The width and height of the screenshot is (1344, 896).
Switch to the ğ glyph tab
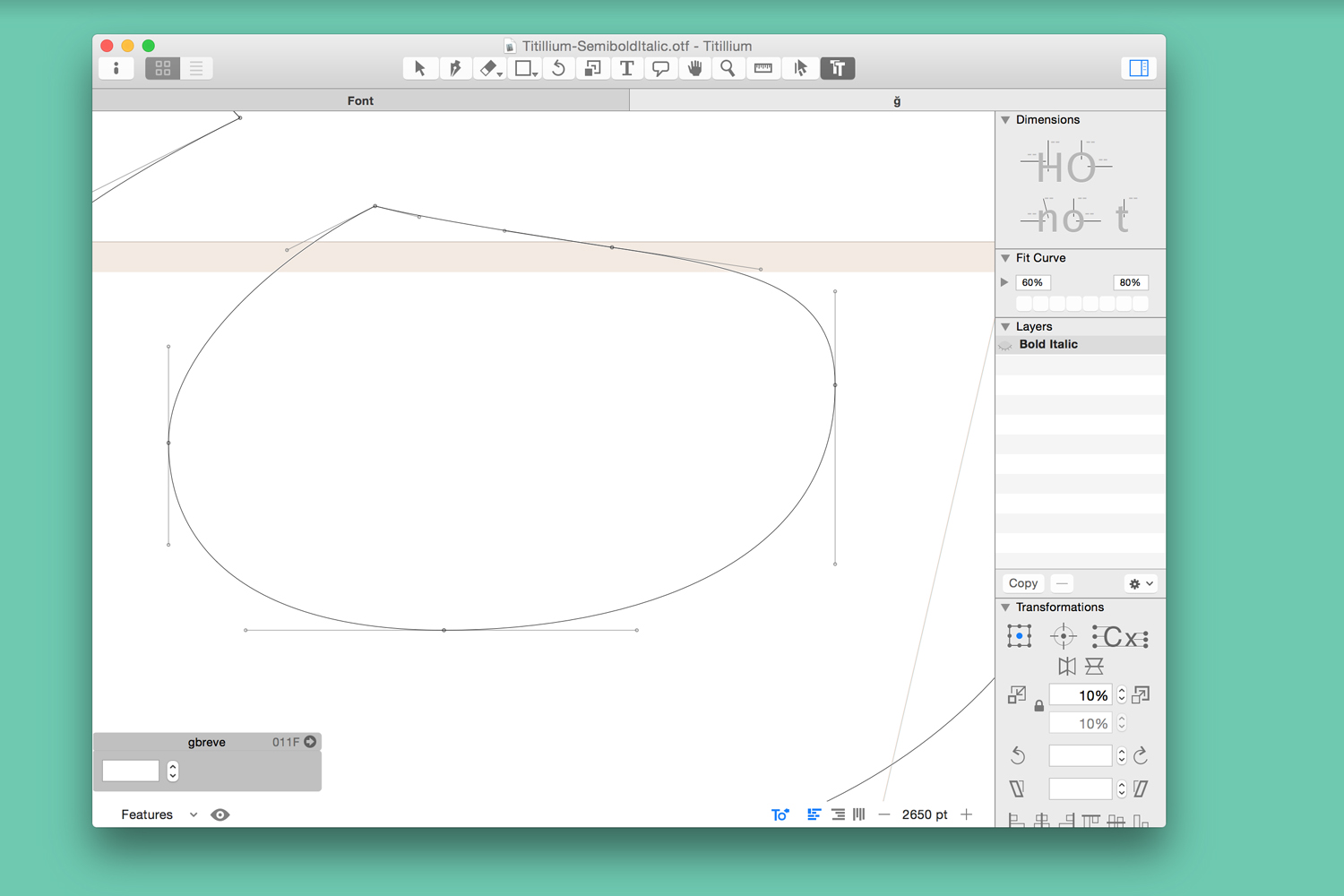pyautogui.click(x=896, y=100)
